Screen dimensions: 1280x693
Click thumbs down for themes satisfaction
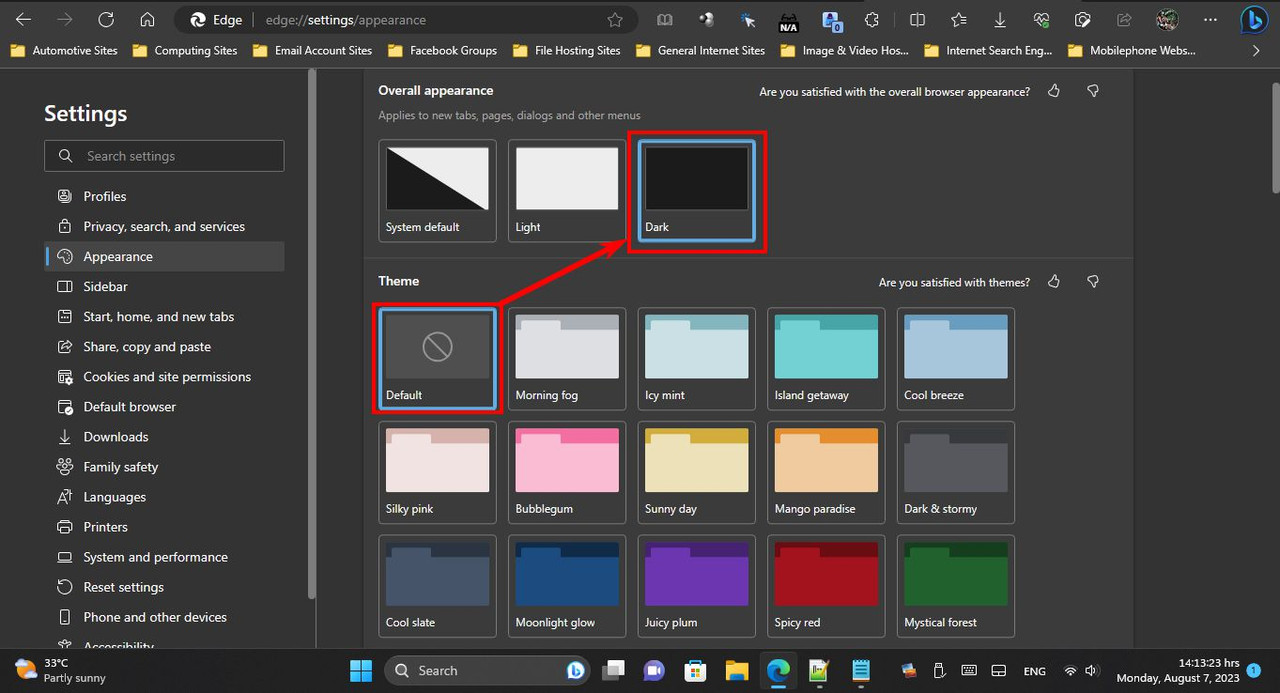(x=1093, y=282)
